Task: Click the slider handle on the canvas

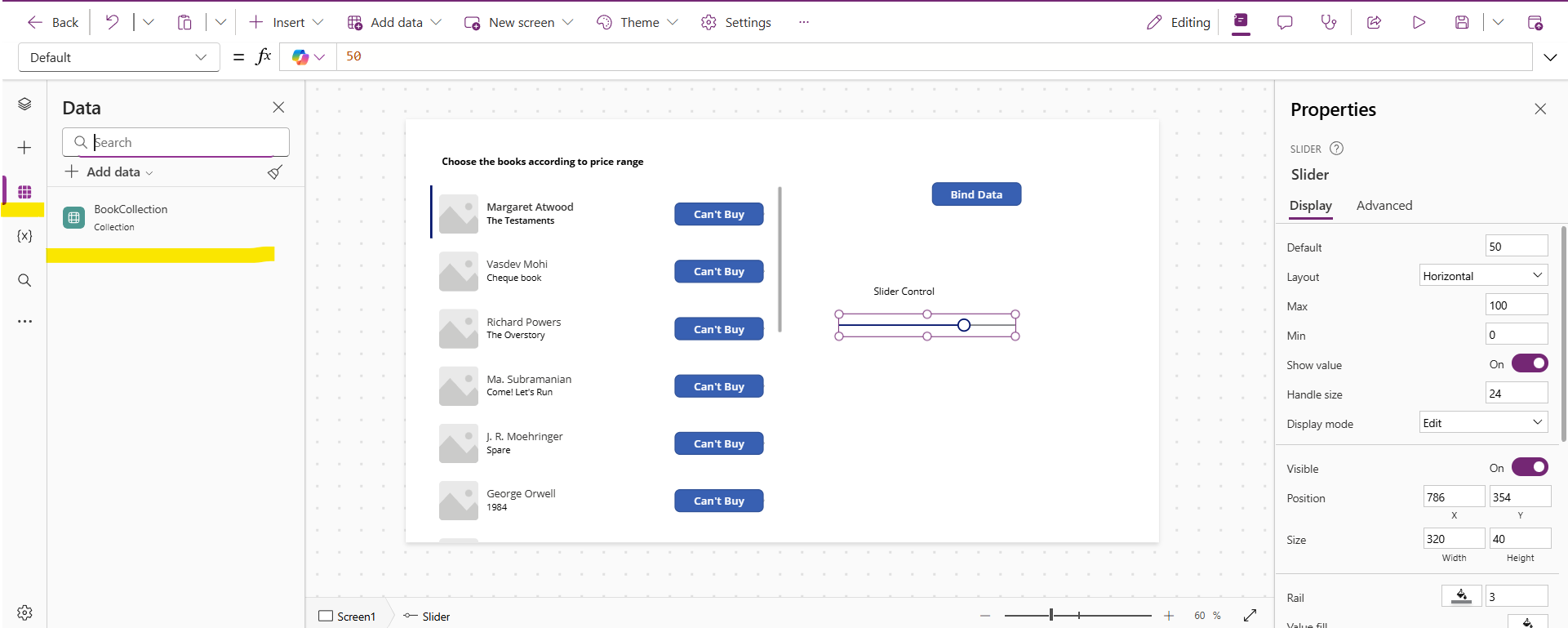Action: pyautogui.click(x=964, y=325)
